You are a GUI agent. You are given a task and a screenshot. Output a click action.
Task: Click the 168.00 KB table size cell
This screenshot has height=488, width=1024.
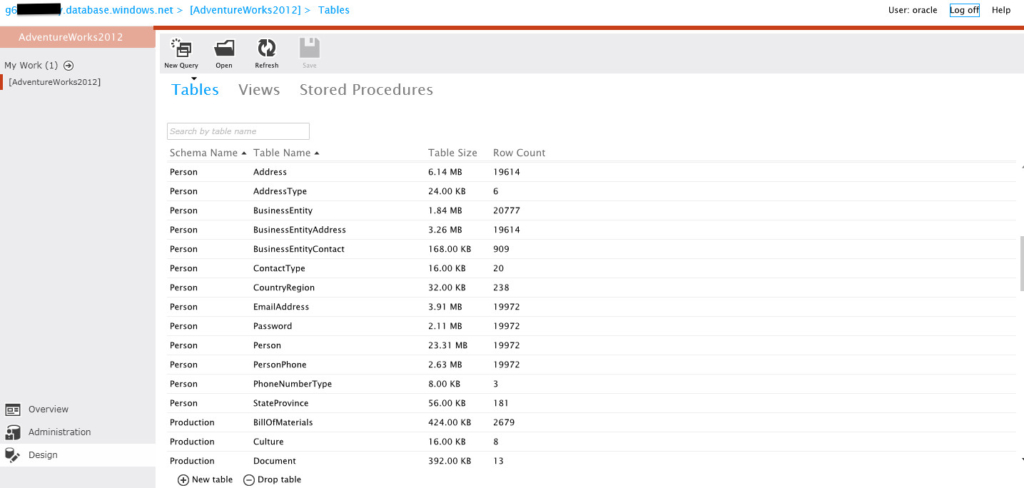point(450,249)
